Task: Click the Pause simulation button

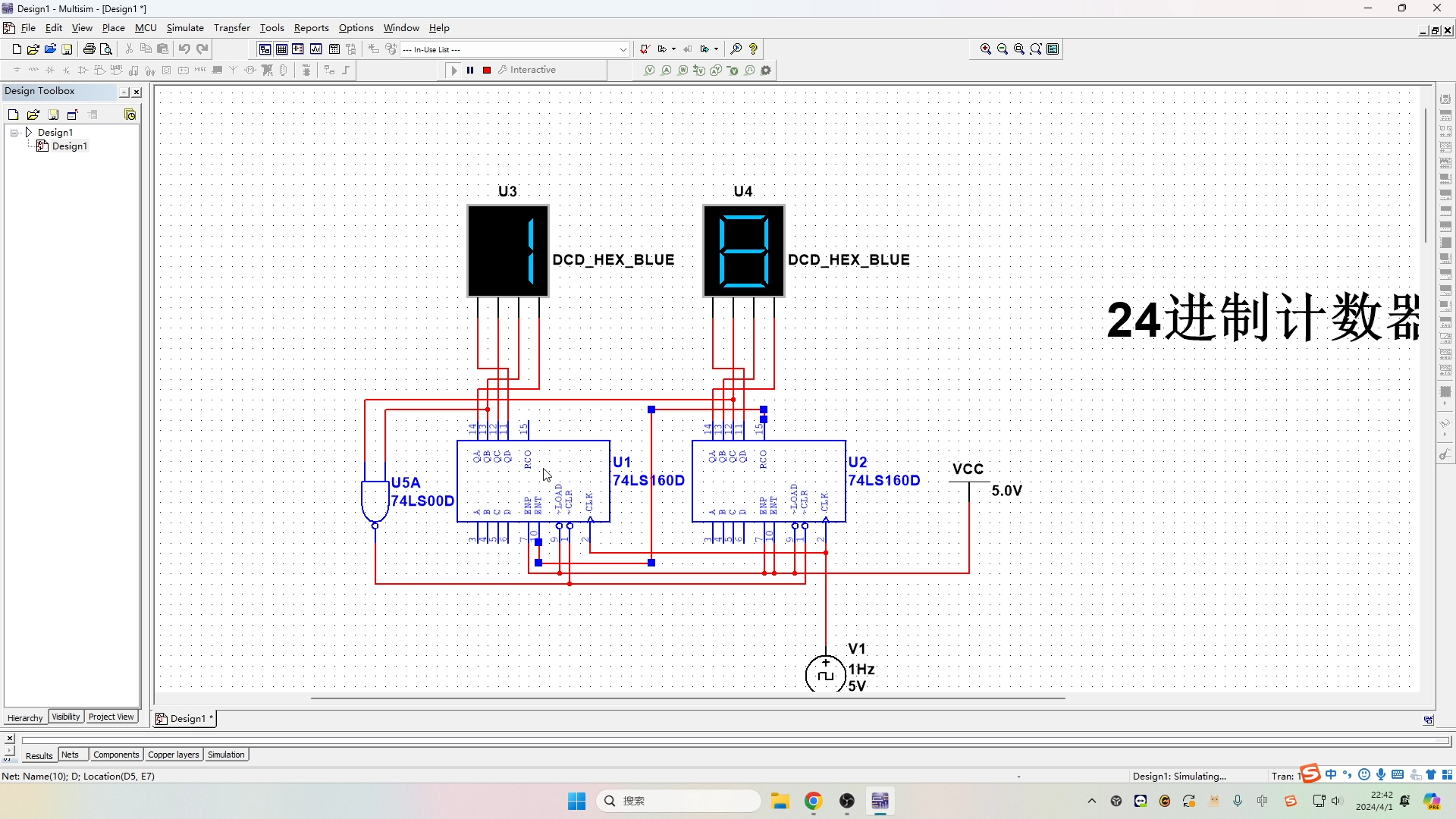Action: (470, 69)
